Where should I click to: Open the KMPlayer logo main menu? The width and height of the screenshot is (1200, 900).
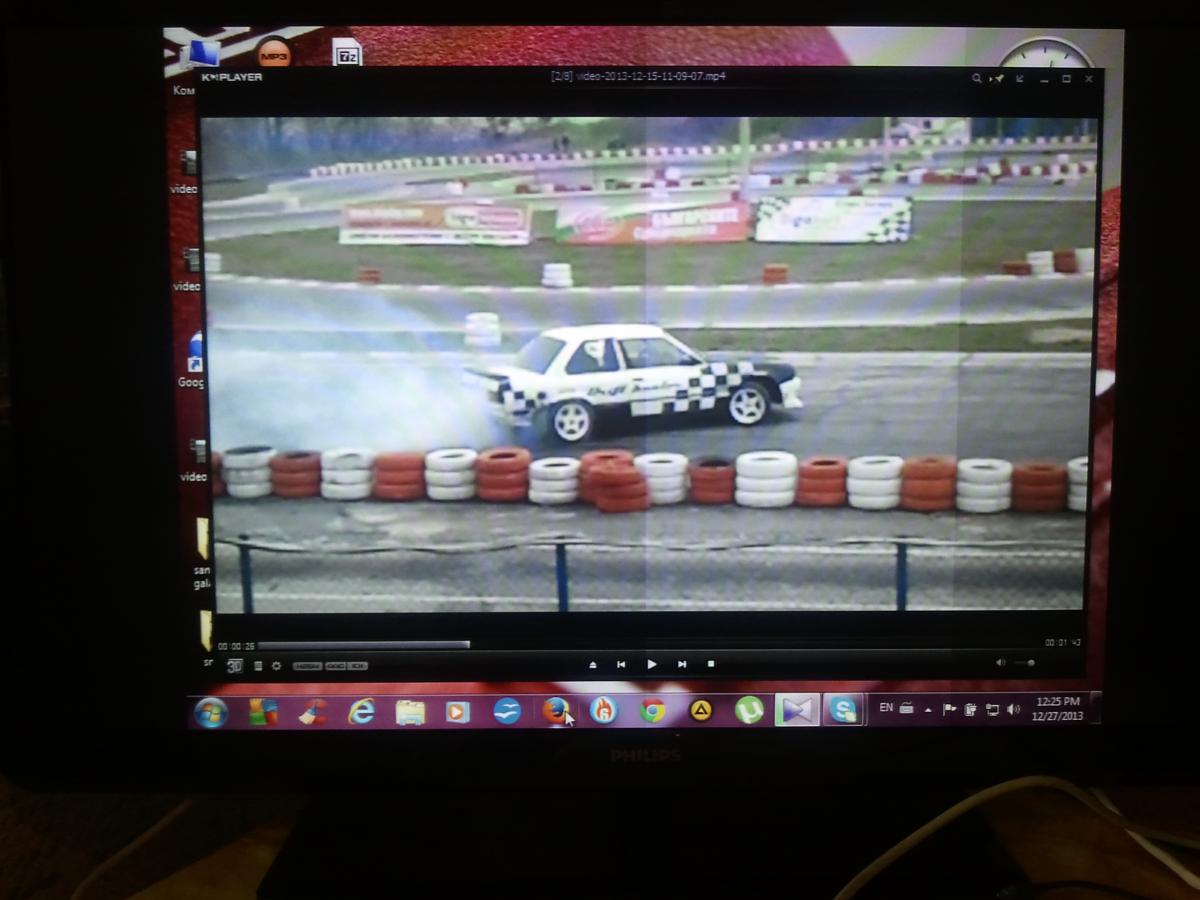pyautogui.click(x=231, y=77)
